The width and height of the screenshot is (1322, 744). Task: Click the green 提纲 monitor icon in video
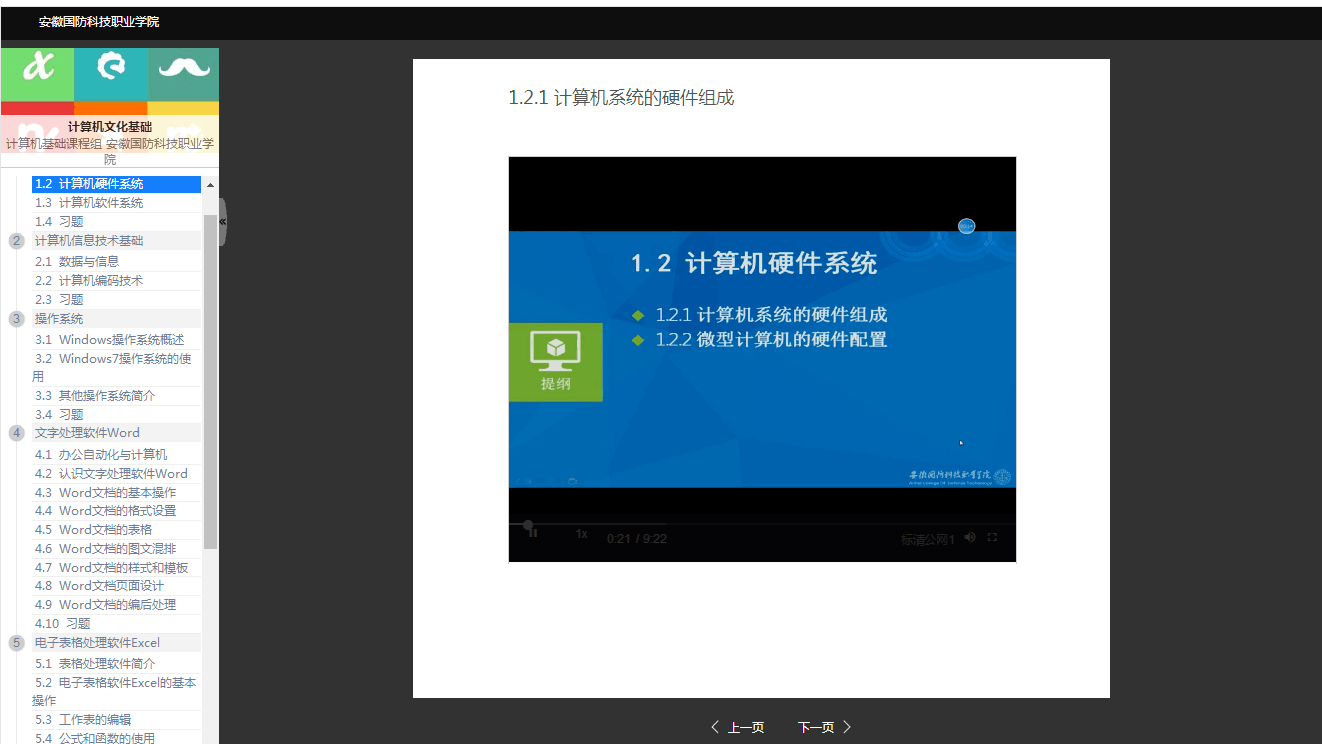(555, 362)
